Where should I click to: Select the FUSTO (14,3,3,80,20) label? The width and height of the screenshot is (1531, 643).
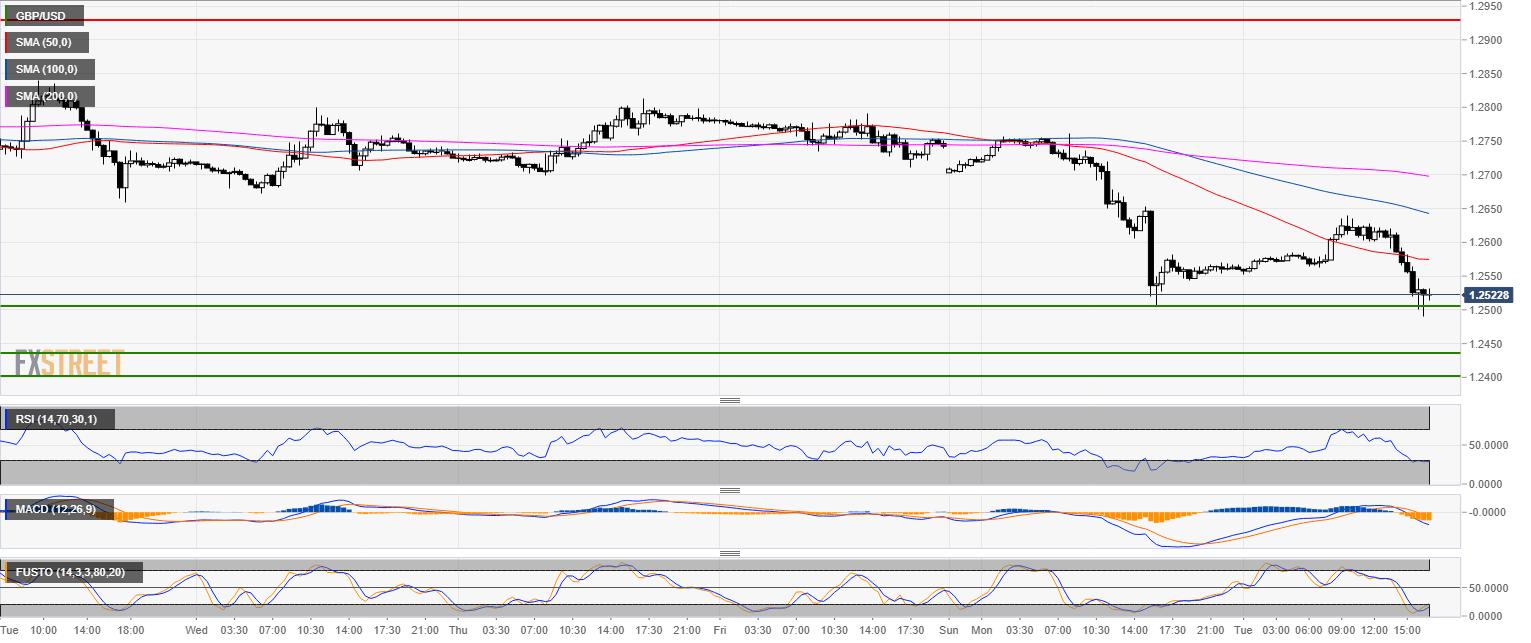[73, 572]
